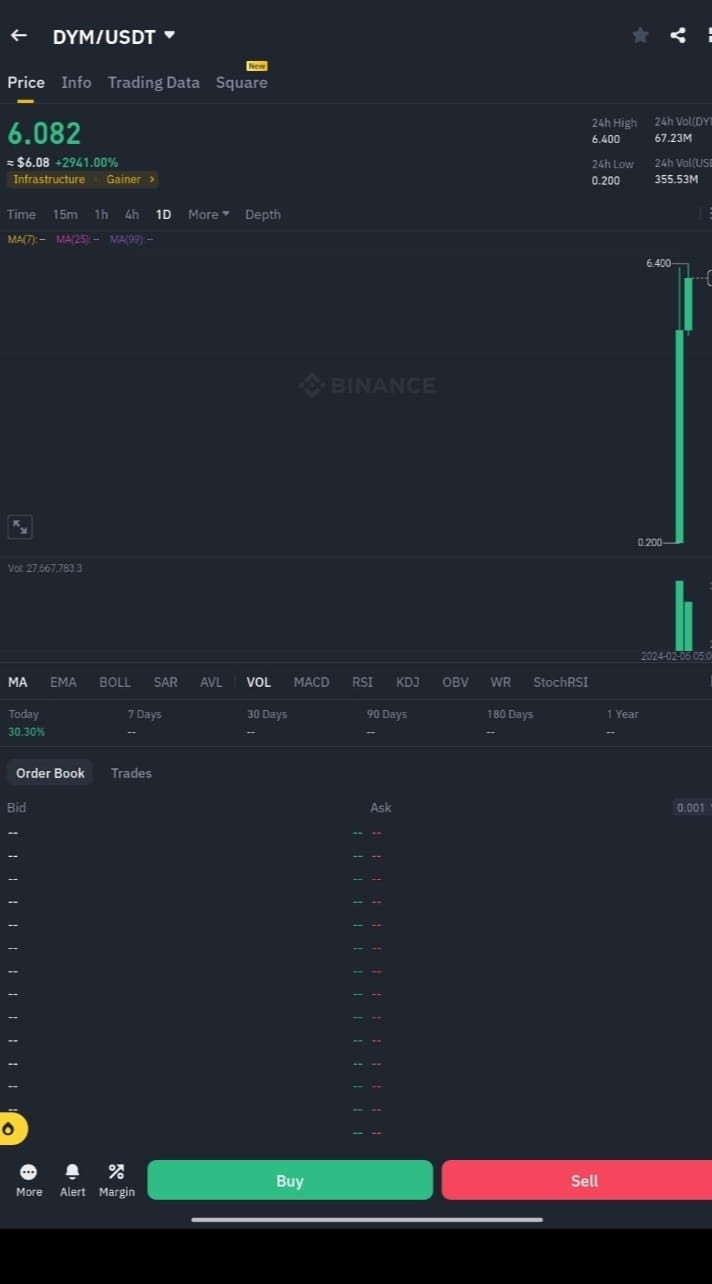The height and width of the screenshot is (1284, 712).
Task: Tap the Infrastructure Gainer tag
Action: pyautogui.click(x=83, y=180)
